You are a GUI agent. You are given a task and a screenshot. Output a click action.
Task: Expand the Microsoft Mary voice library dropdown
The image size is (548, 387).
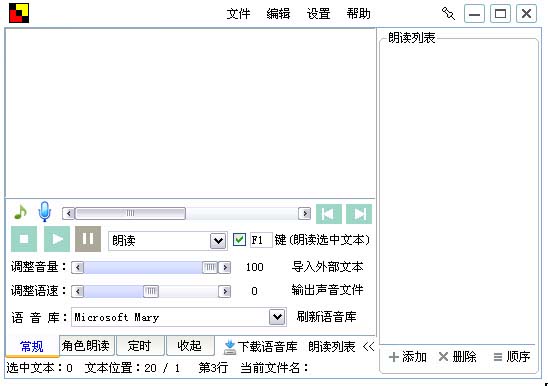click(277, 317)
